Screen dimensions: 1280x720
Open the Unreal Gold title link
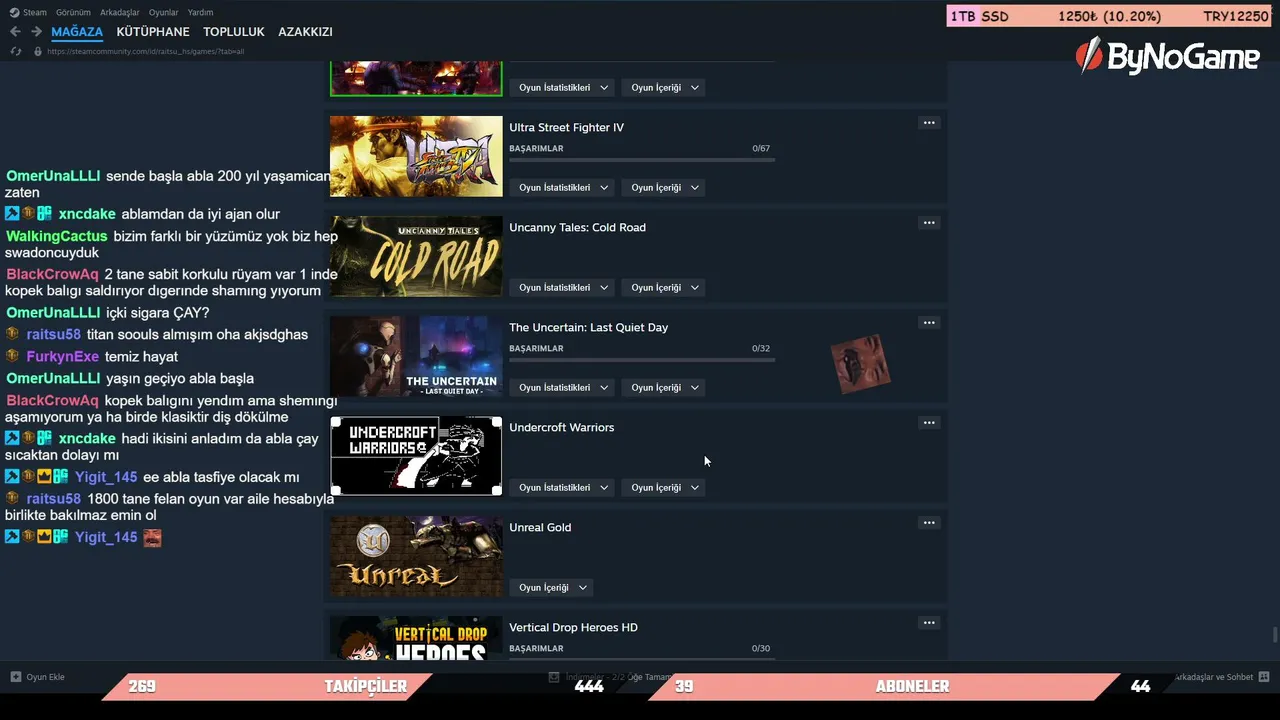click(540, 528)
